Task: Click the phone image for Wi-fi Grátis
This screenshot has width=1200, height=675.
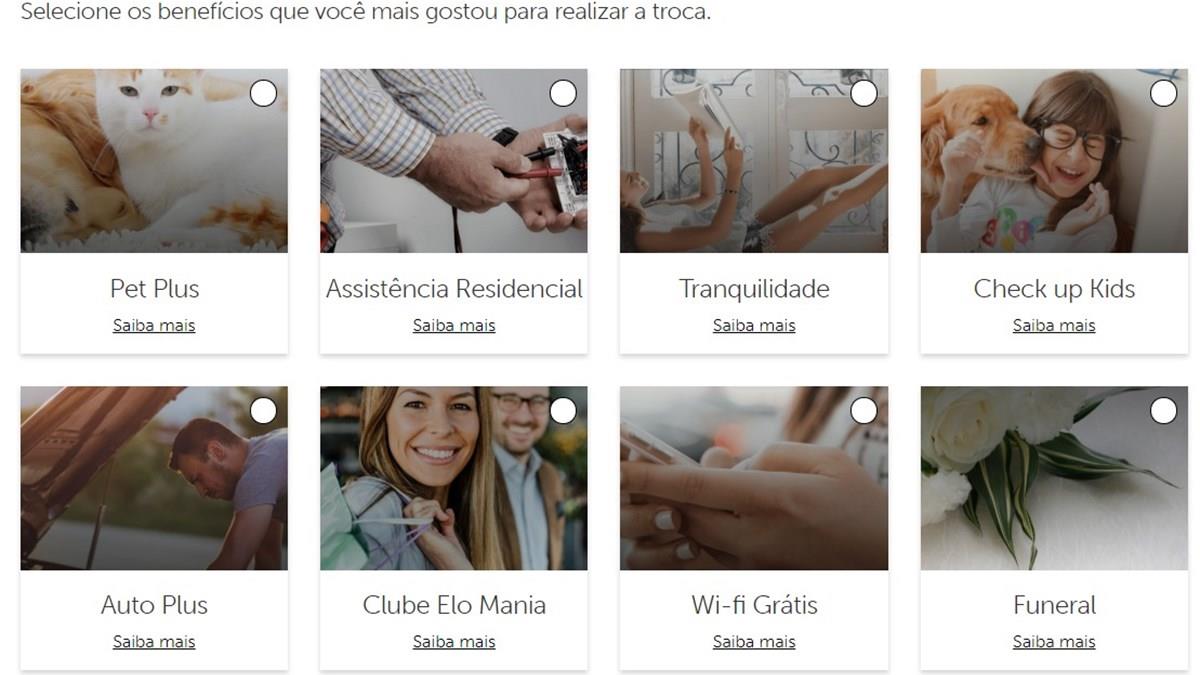Action: point(754,478)
